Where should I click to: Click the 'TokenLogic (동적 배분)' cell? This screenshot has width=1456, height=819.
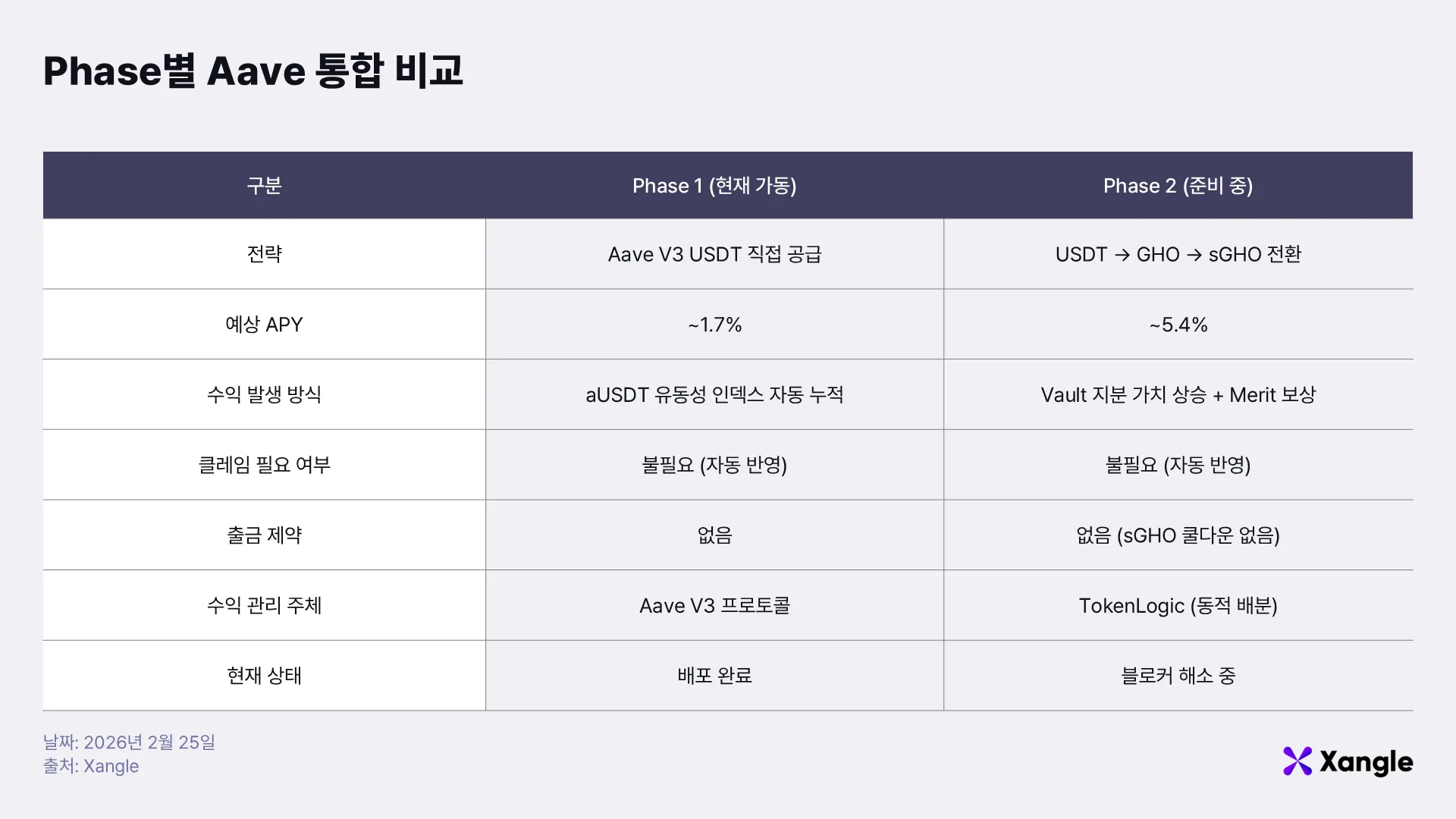point(1178,606)
